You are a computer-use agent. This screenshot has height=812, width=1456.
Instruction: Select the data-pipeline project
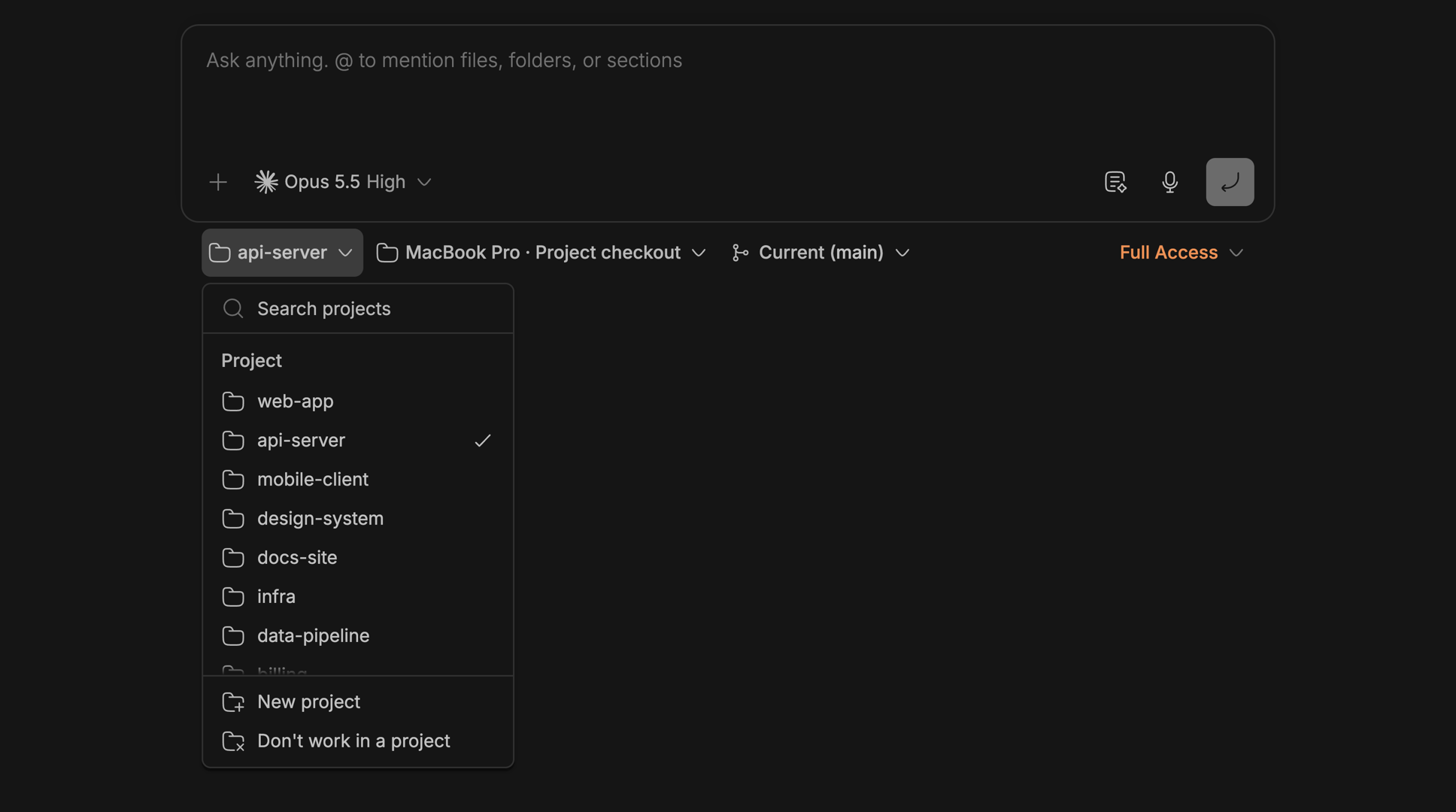pyautogui.click(x=358, y=636)
